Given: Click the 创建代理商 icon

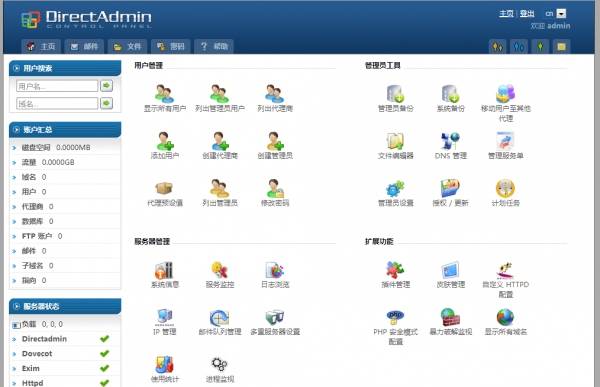Looking at the screenshot, I should [220, 141].
